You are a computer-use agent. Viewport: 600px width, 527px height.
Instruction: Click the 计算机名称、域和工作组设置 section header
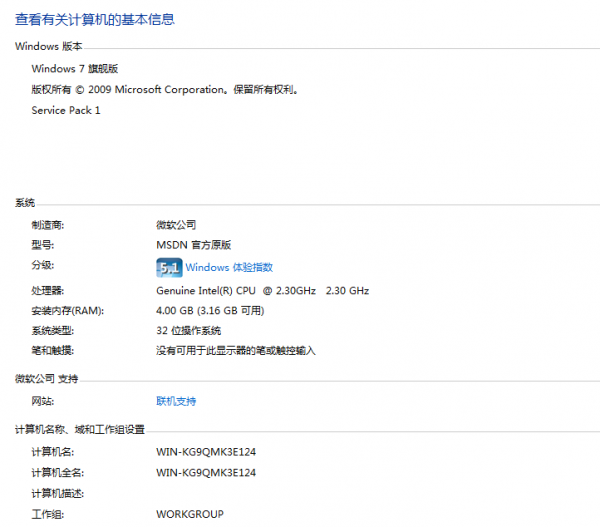[80, 430]
